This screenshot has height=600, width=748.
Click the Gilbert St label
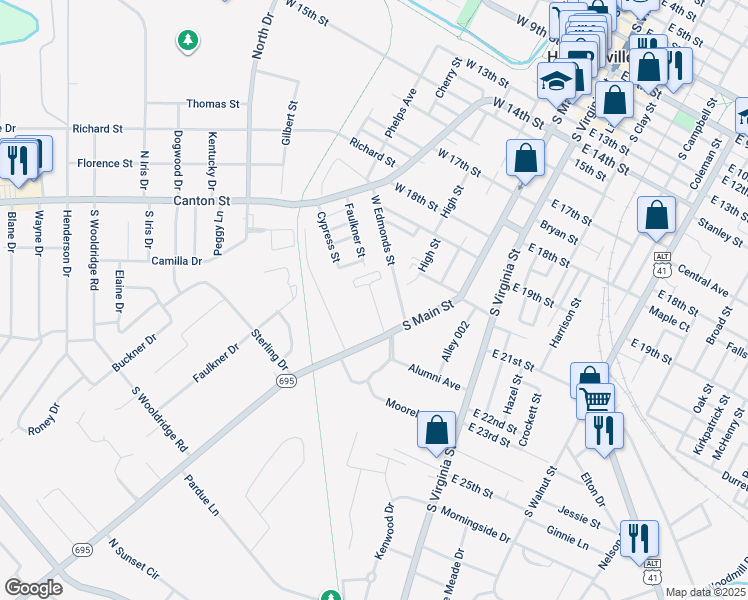(x=290, y=123)
